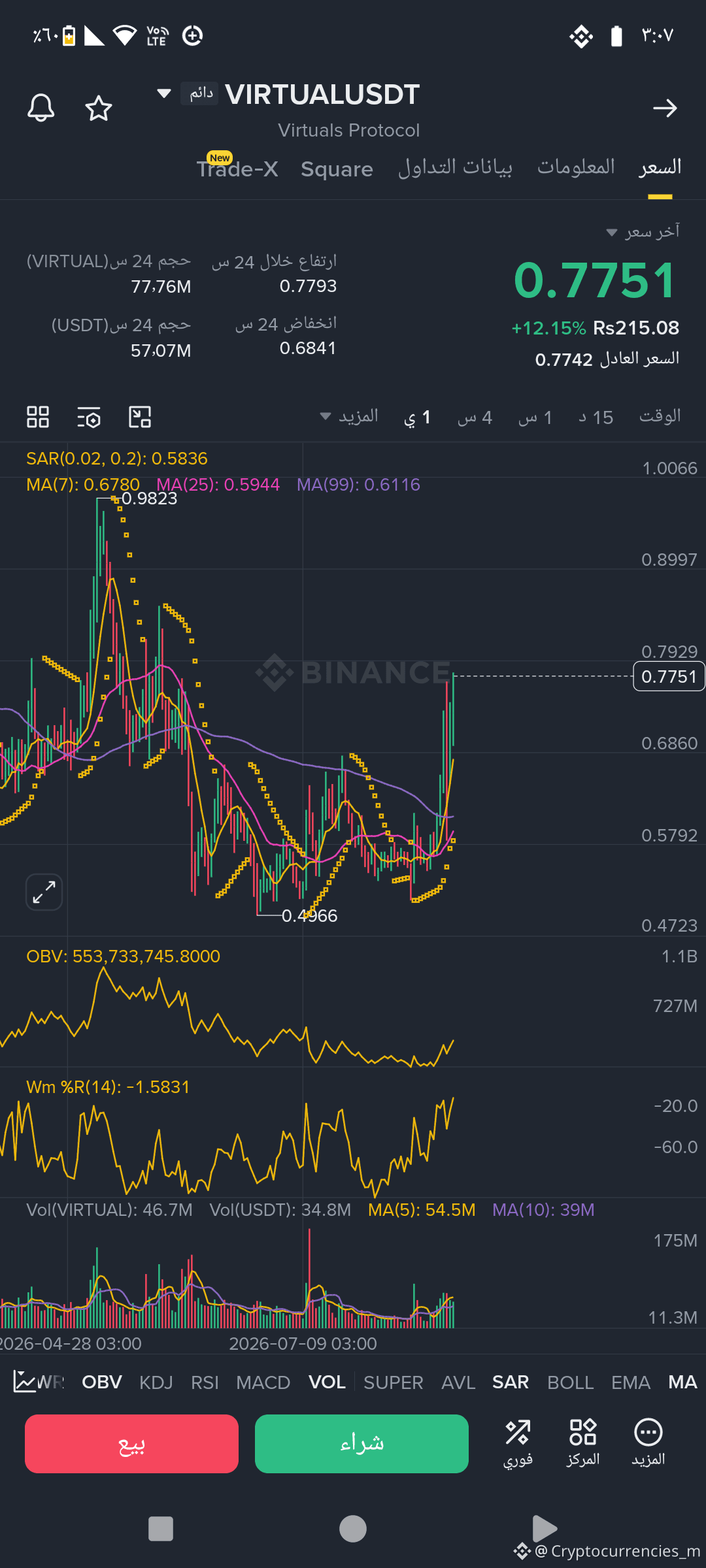Expand the آخر سعر last price dropdown
Viewport: 706px width, 1568px height.
[643, 232]
